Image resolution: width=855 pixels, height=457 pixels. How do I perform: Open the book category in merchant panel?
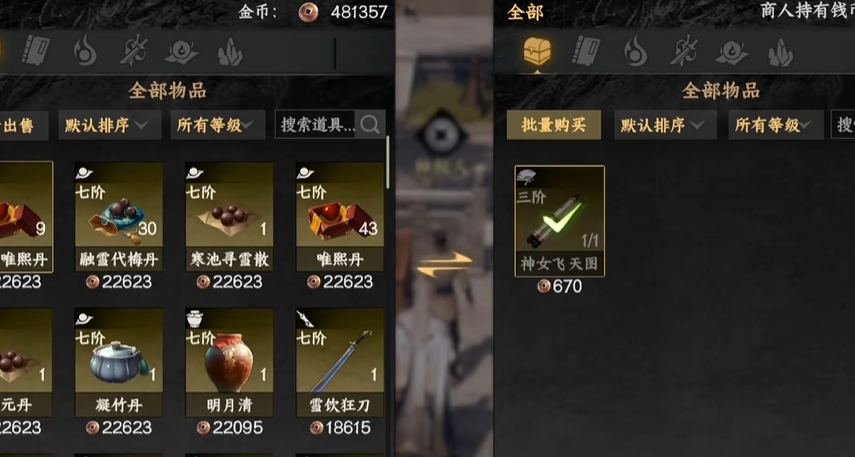coord(586,51)
